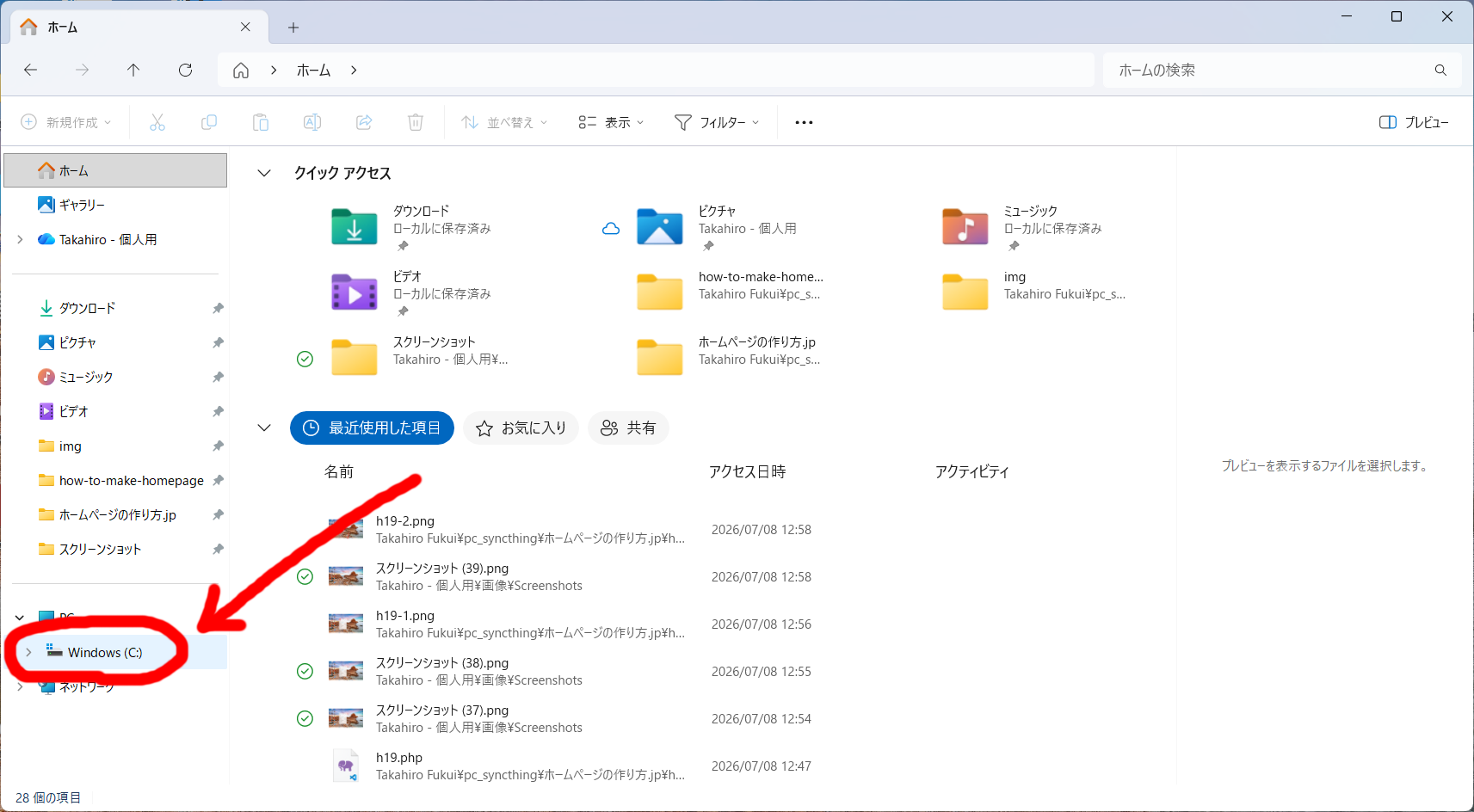Screen dimensions: 1474x812
Task: Open the 表示 view dropdown
Action: pyautogui.click(x=611, y=122)
